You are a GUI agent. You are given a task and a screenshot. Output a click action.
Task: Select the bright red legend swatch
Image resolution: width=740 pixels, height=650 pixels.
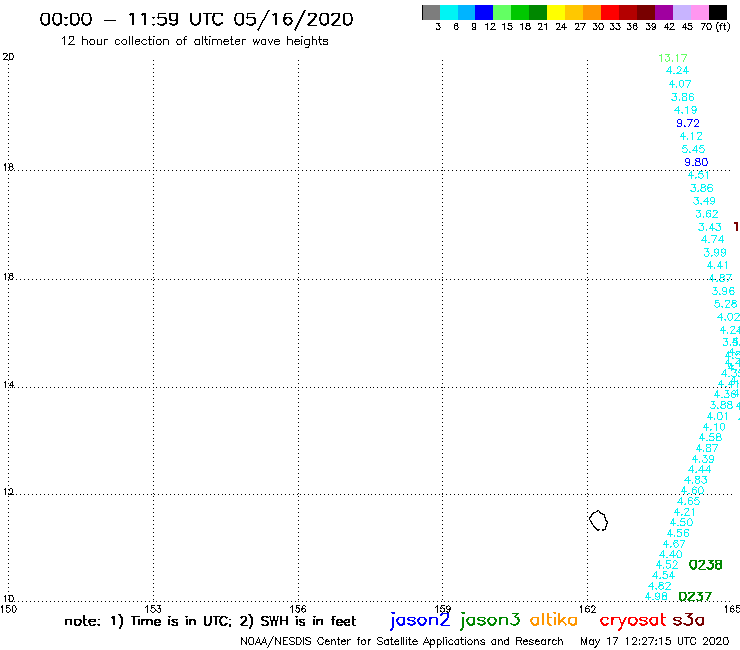click(x=610, y=12)
